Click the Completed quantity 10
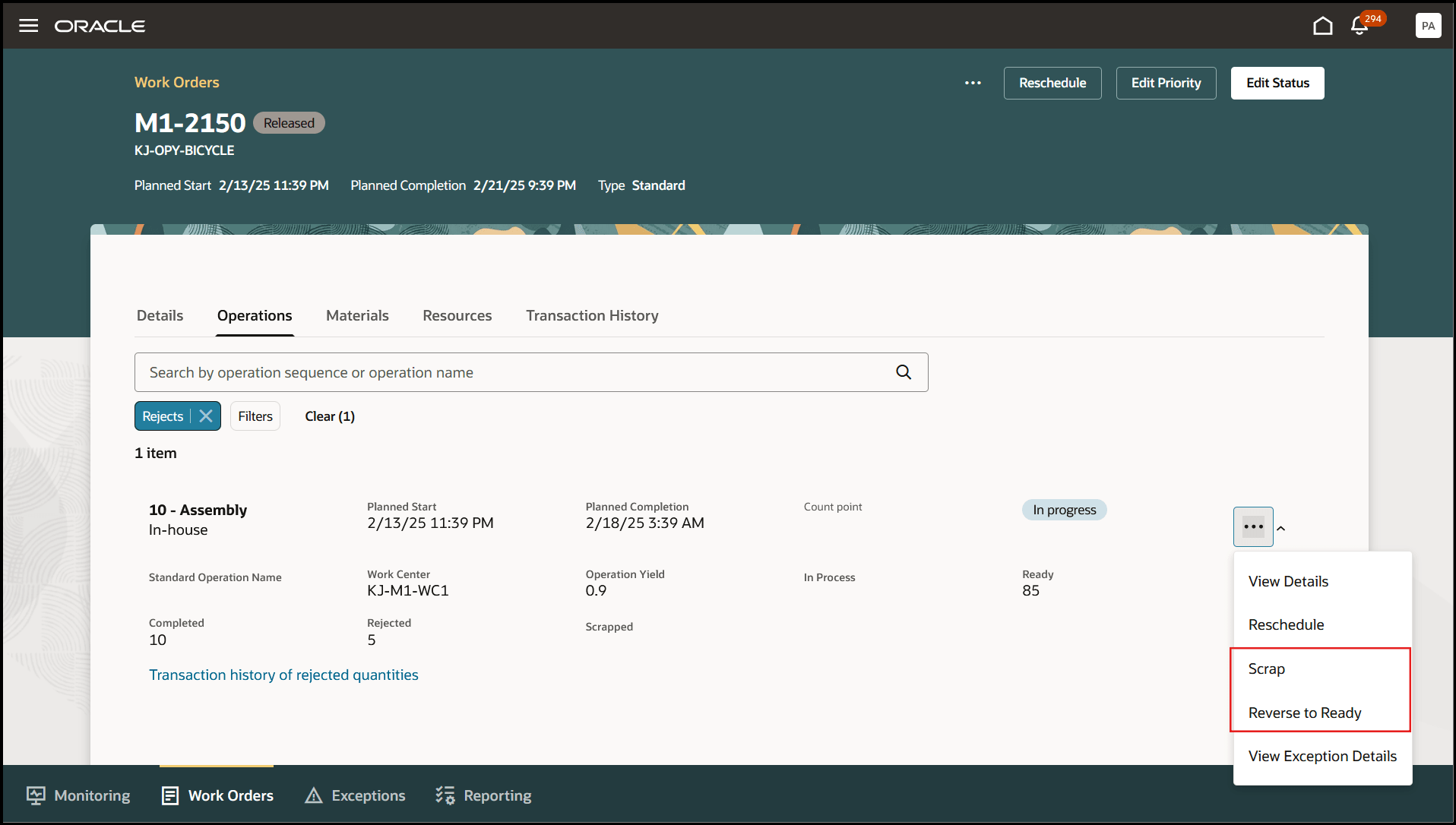 click(157, 640)
